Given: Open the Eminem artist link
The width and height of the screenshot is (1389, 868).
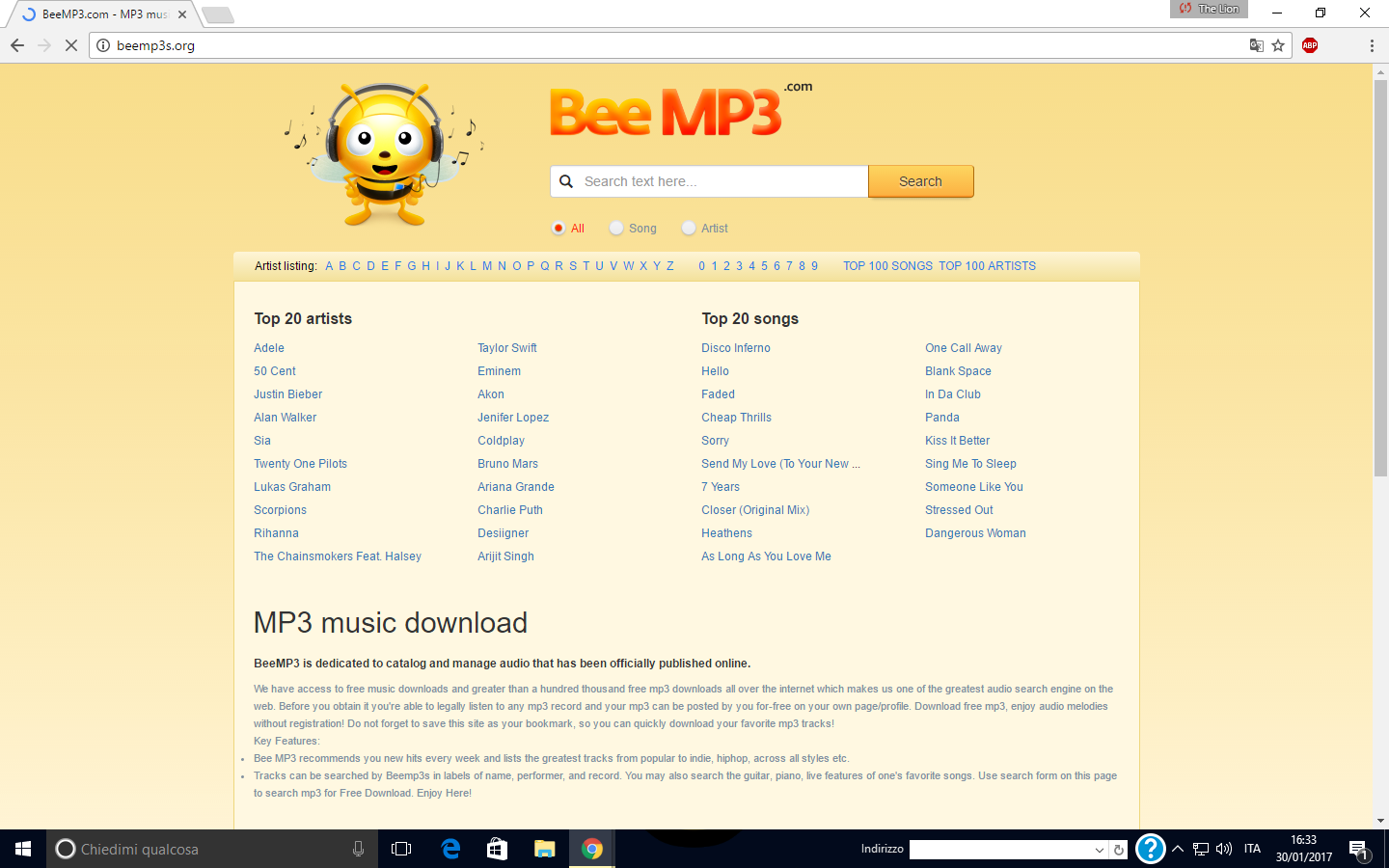Looking at the screenshot, I should [x=499, y=371].
